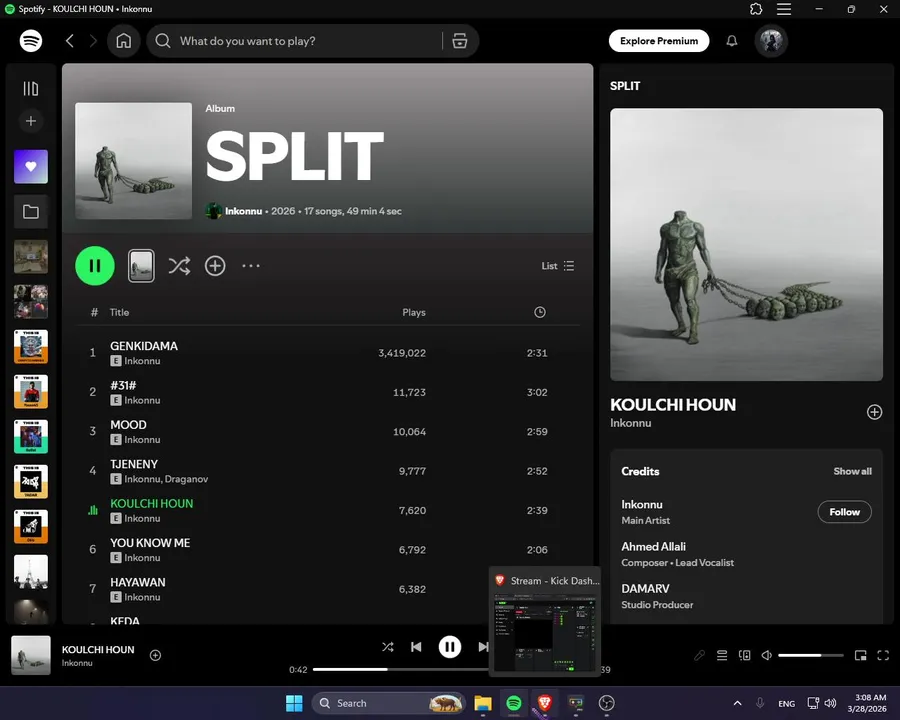Click the search box 'What do you want to play?'
This screenshot has width=900, height=720.
pyautogui.click(x=296, y=41)
